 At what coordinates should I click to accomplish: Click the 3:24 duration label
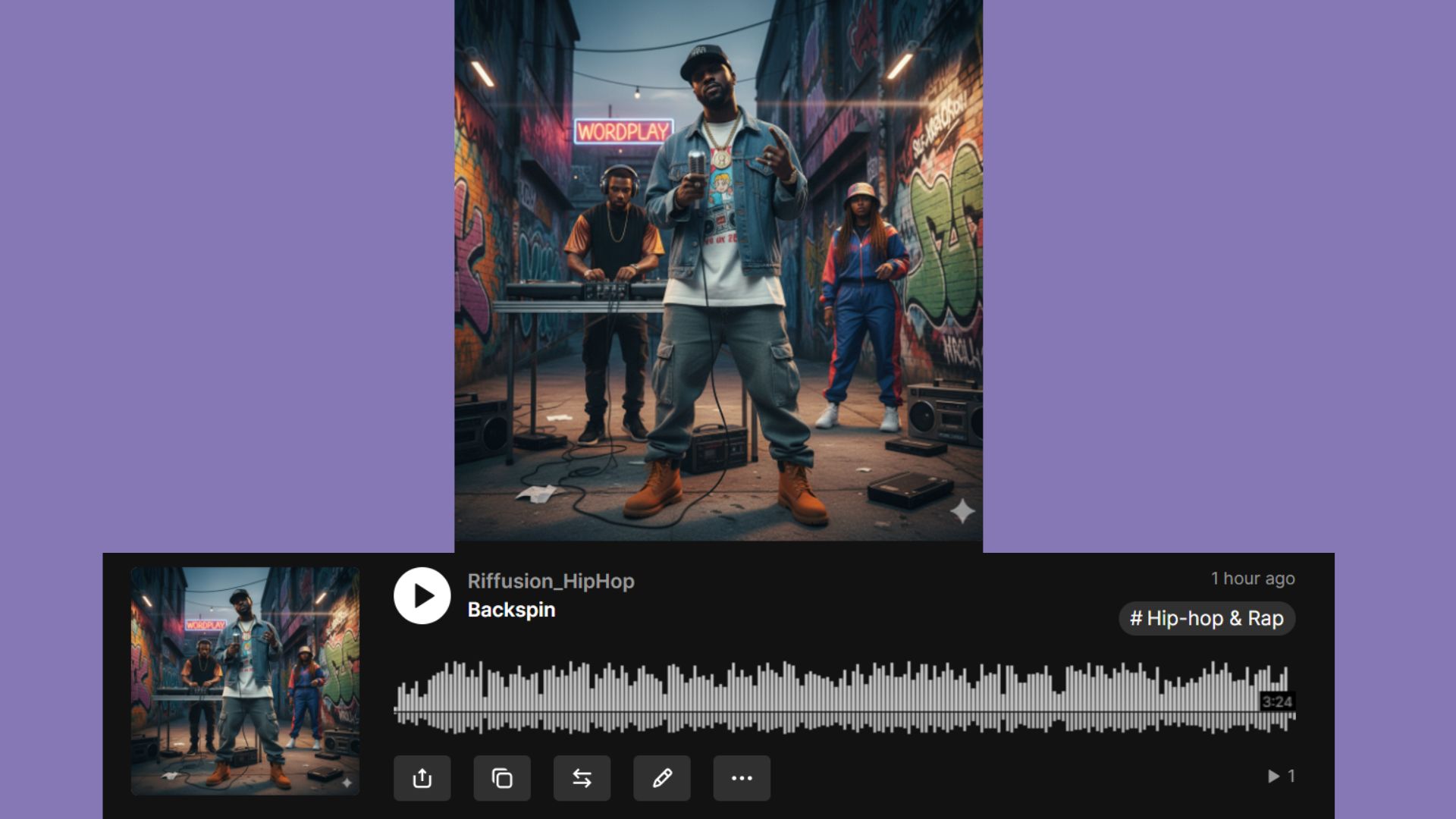point(1277,701)
